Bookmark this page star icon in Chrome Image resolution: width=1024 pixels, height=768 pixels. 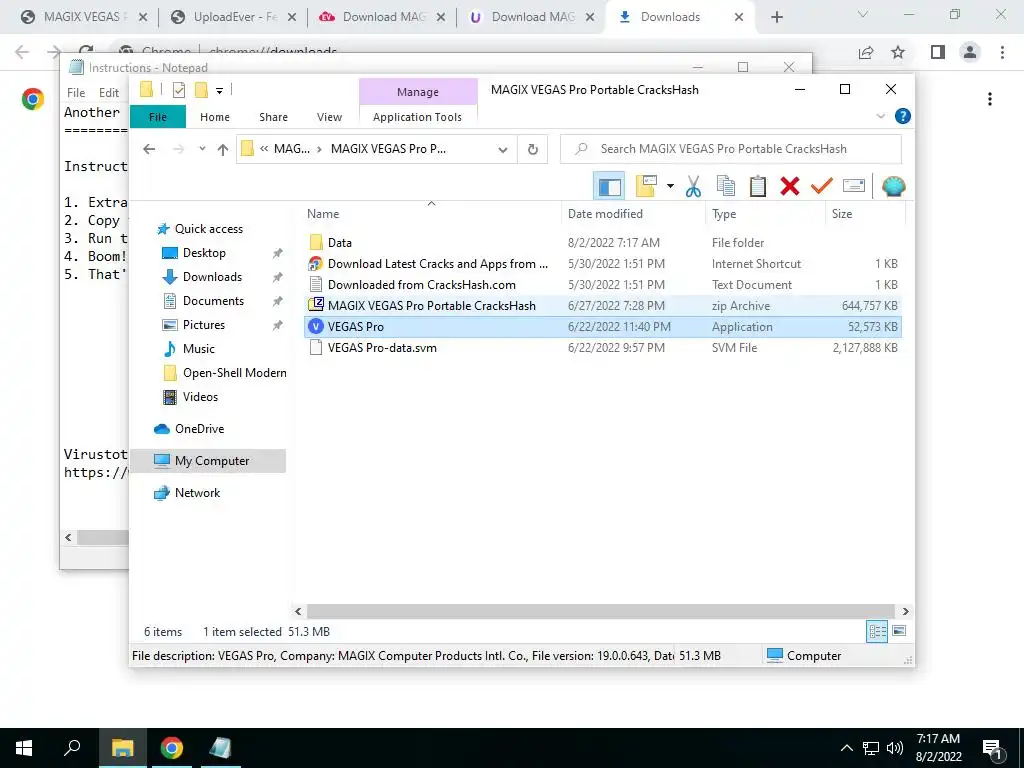898,52
